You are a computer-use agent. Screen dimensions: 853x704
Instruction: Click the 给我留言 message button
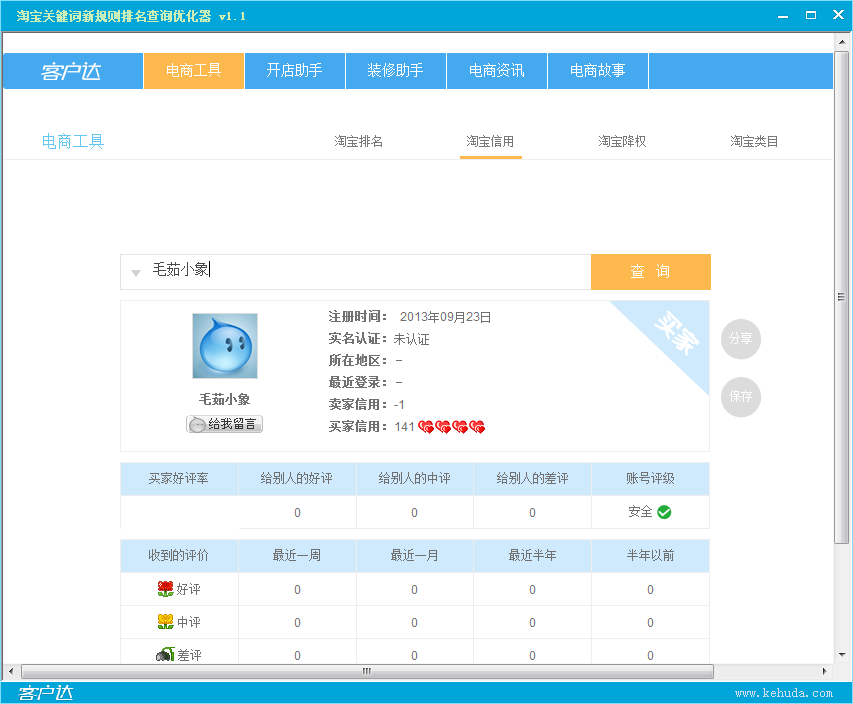click(x=225, y=424)
